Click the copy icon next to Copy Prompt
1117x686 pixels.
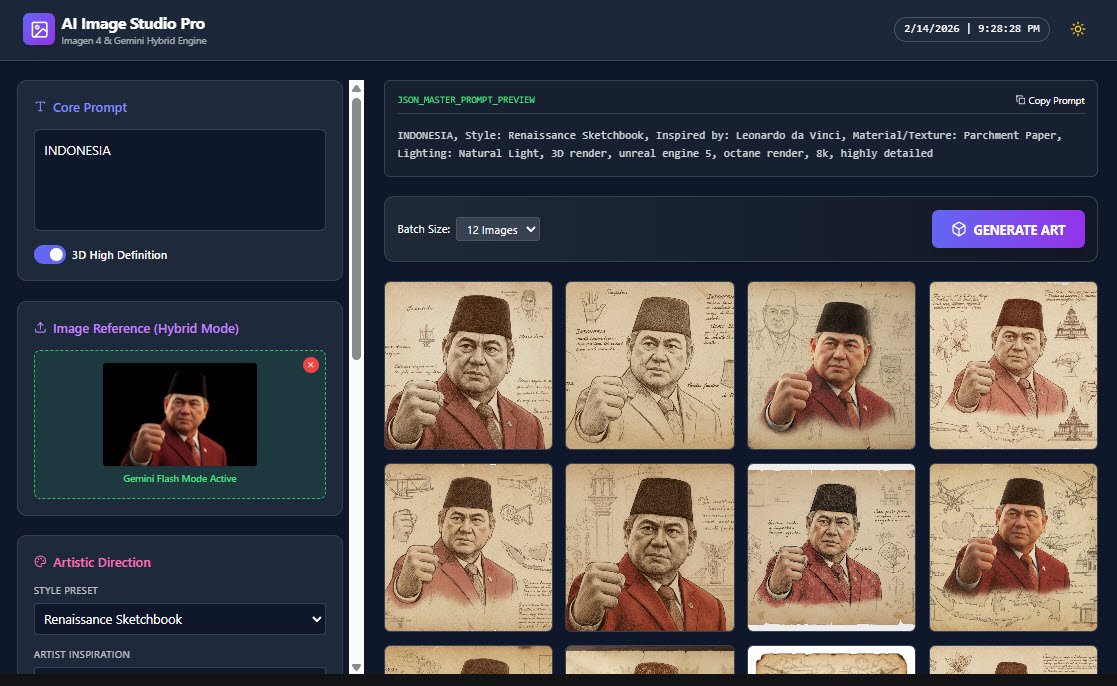click(1020, 100)
